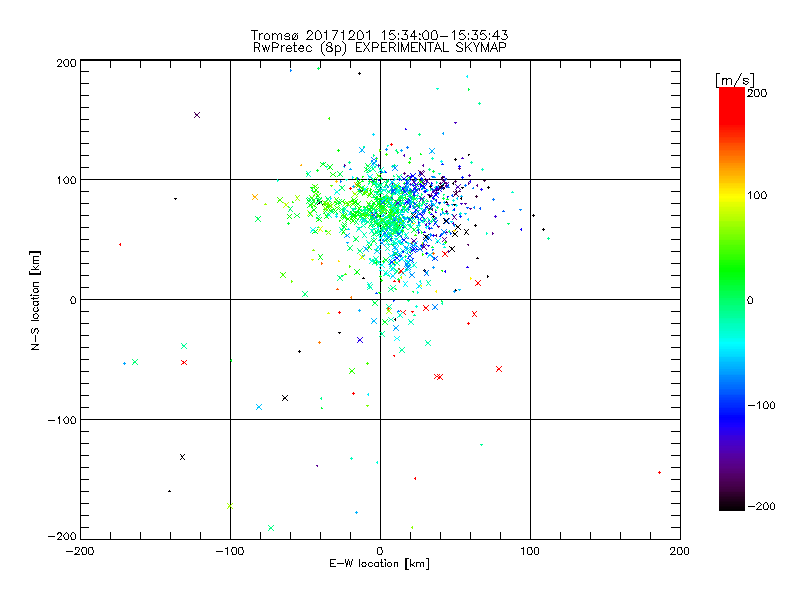Screen dimensions: 800x600
Task: Select the lone red dot at far right edge
Action: (x=659, y=473)
